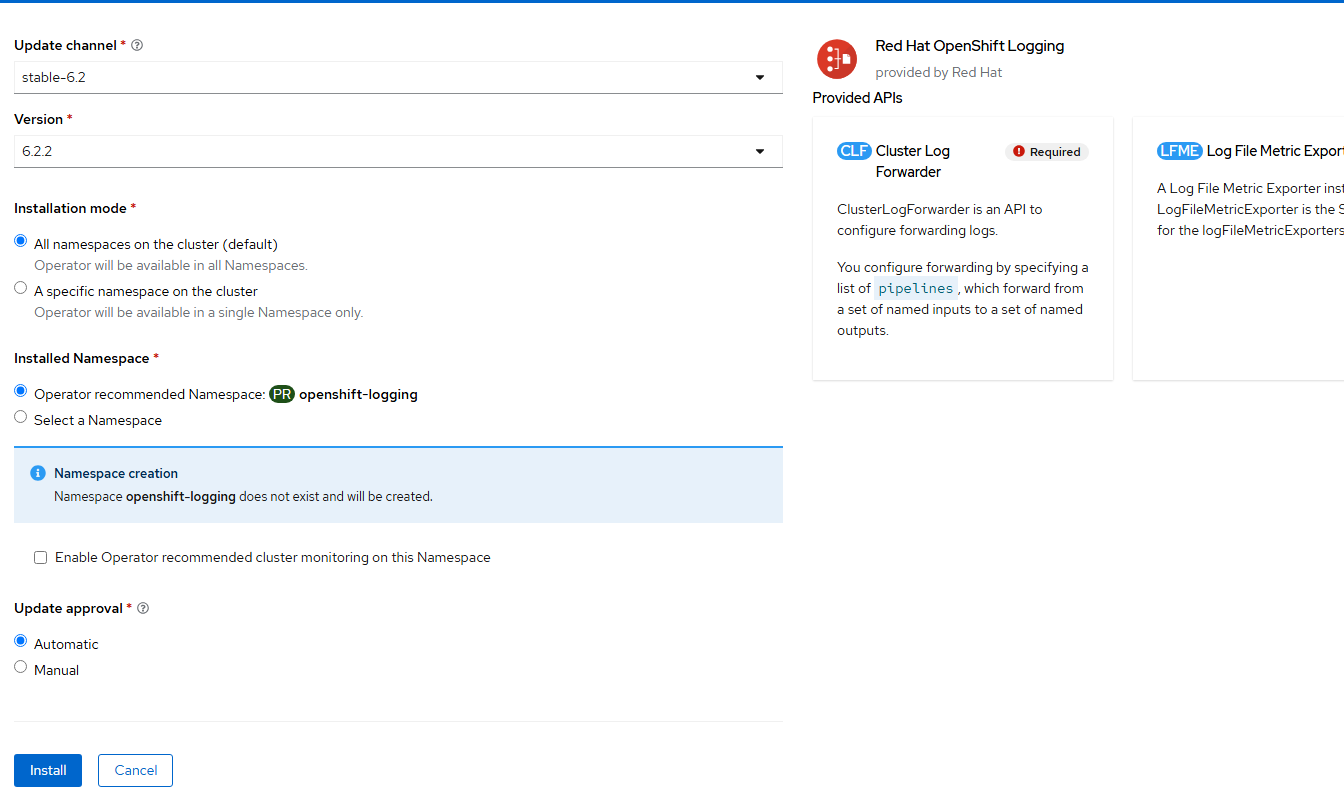
Task: Click 'Operator will be available in a single Namespace only' text
Action: pos(199,312)
